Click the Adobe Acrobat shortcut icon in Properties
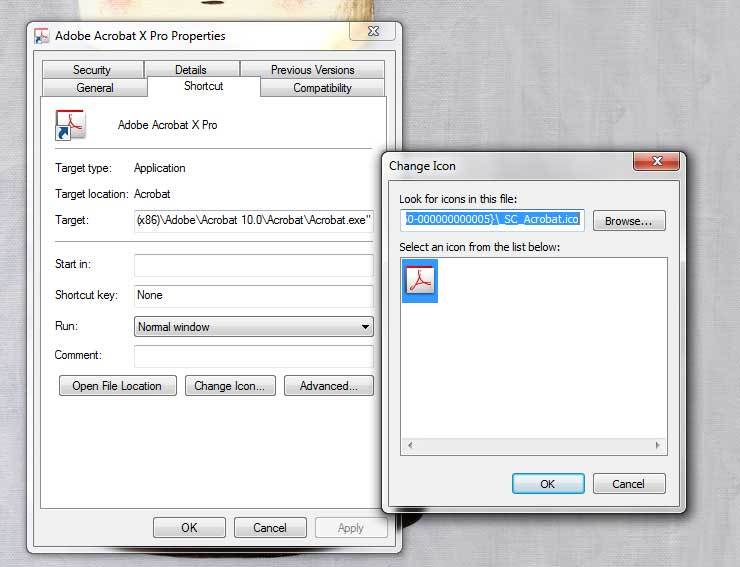This screenshot has width=740, height=567. click(x=70, y=125)
